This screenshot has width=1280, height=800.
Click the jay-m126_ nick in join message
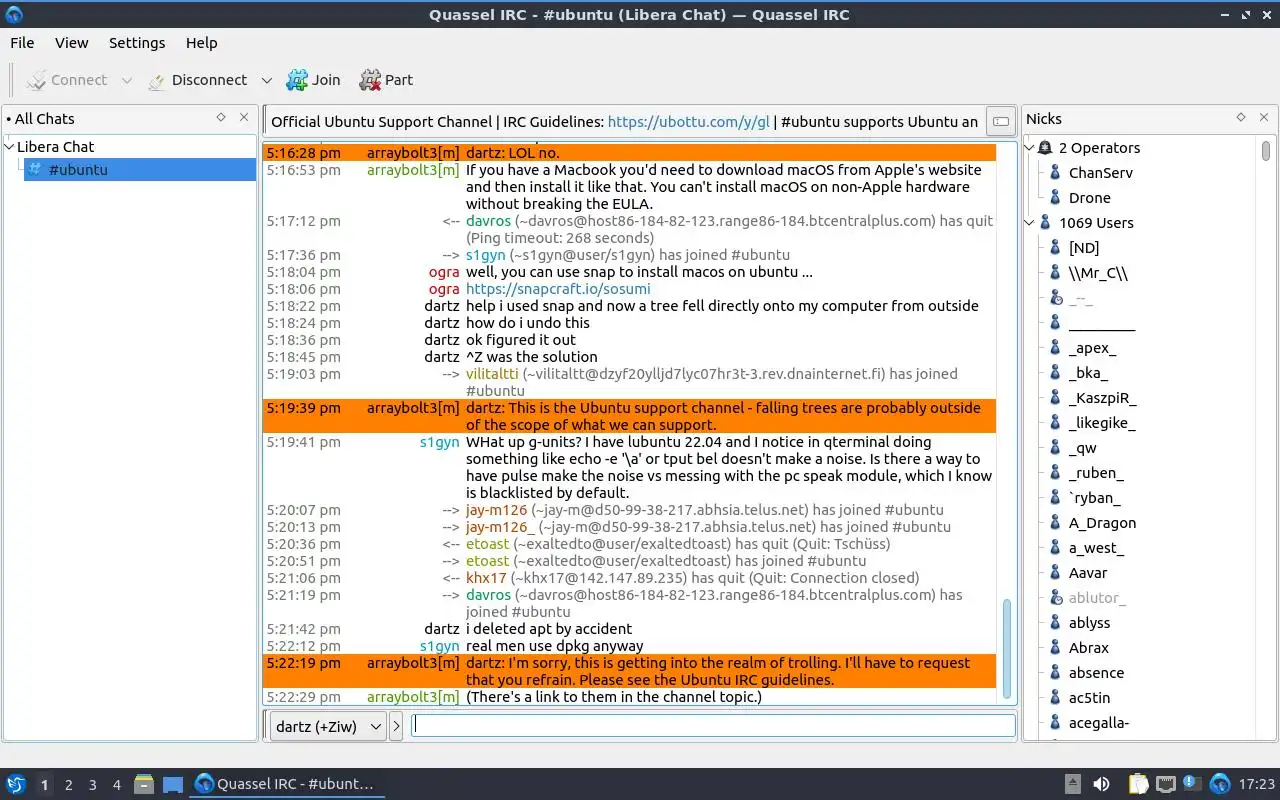(x=500, y=527)
